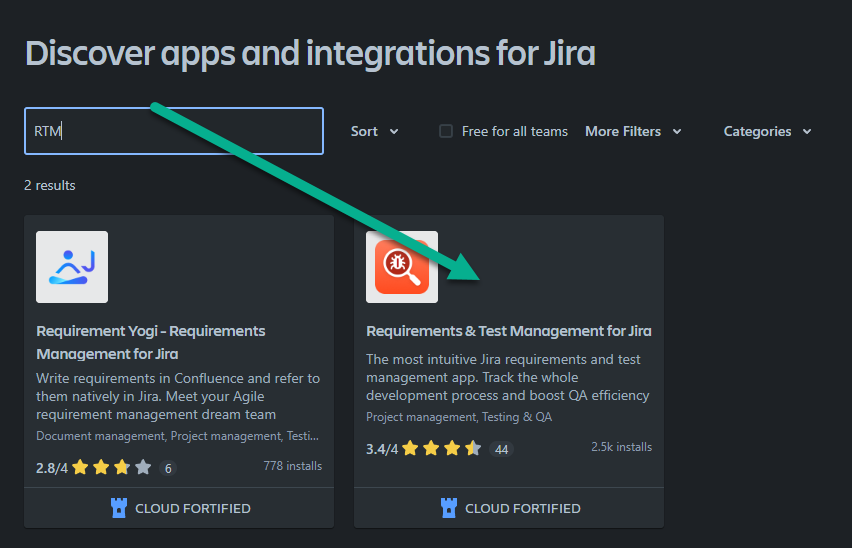This screenshot has width=852, height=548.
Task: Click the 778 installs label
Action: [x=292, y=466]
